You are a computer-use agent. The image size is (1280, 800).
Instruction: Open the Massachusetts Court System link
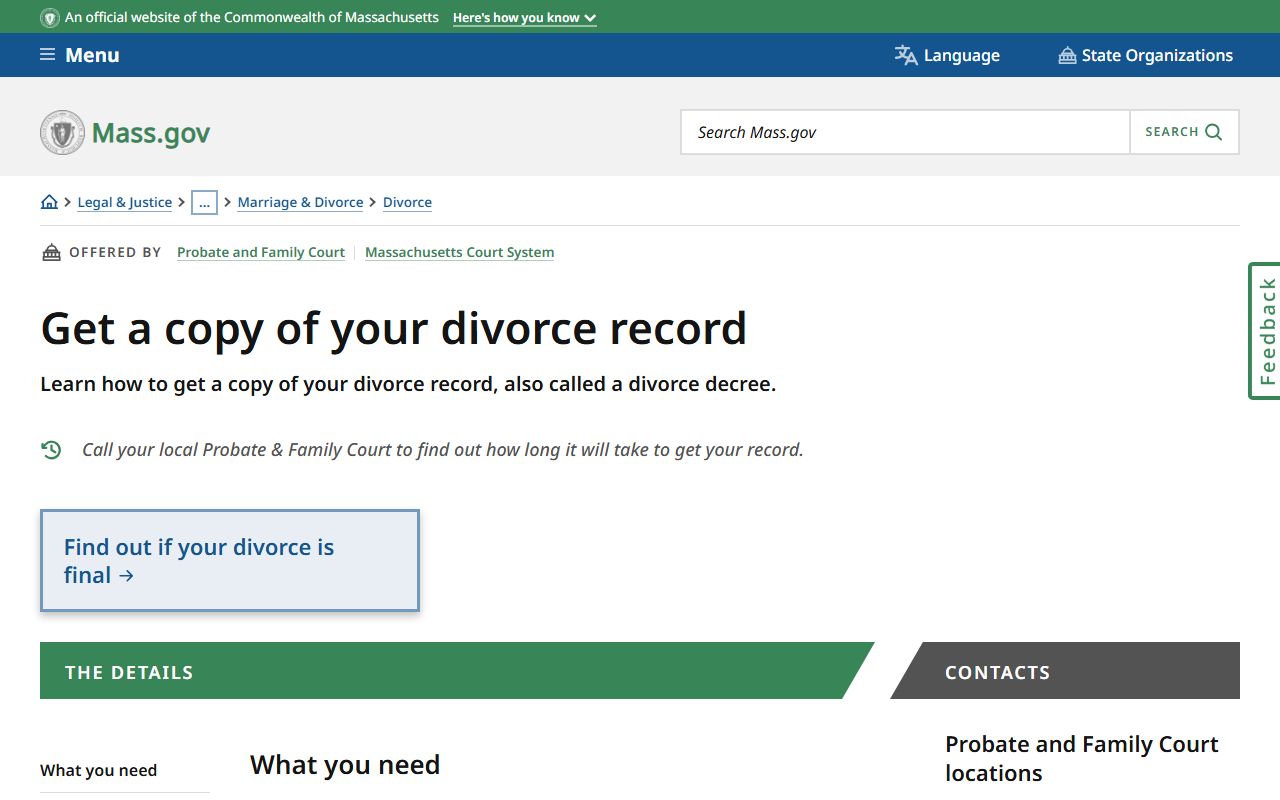(x=459, y=252)
